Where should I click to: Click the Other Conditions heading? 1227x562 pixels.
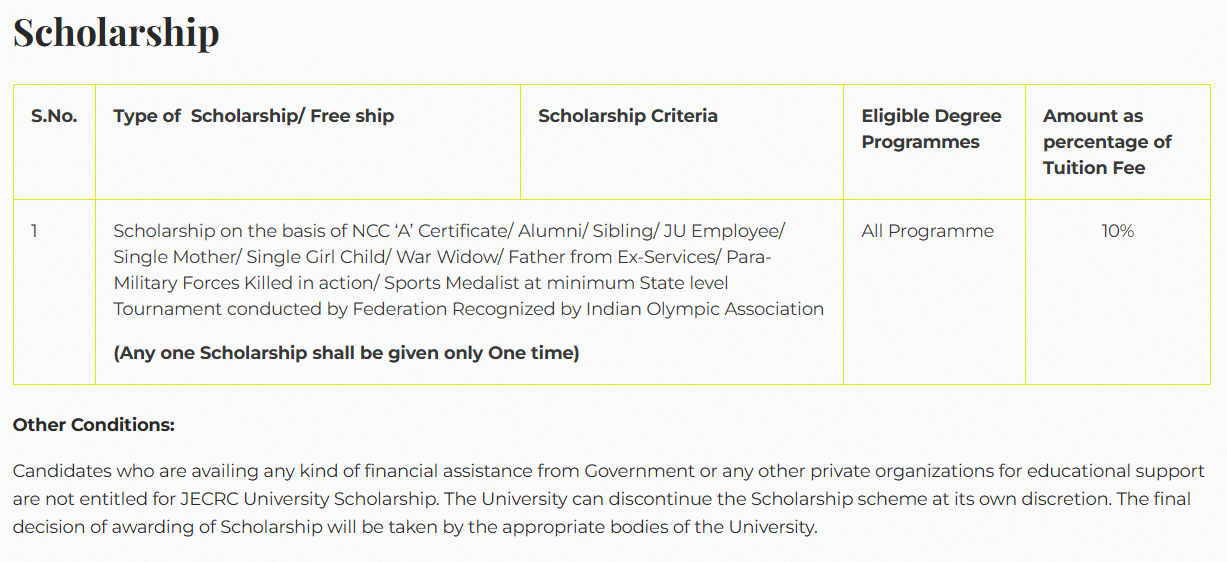(94, 425)
